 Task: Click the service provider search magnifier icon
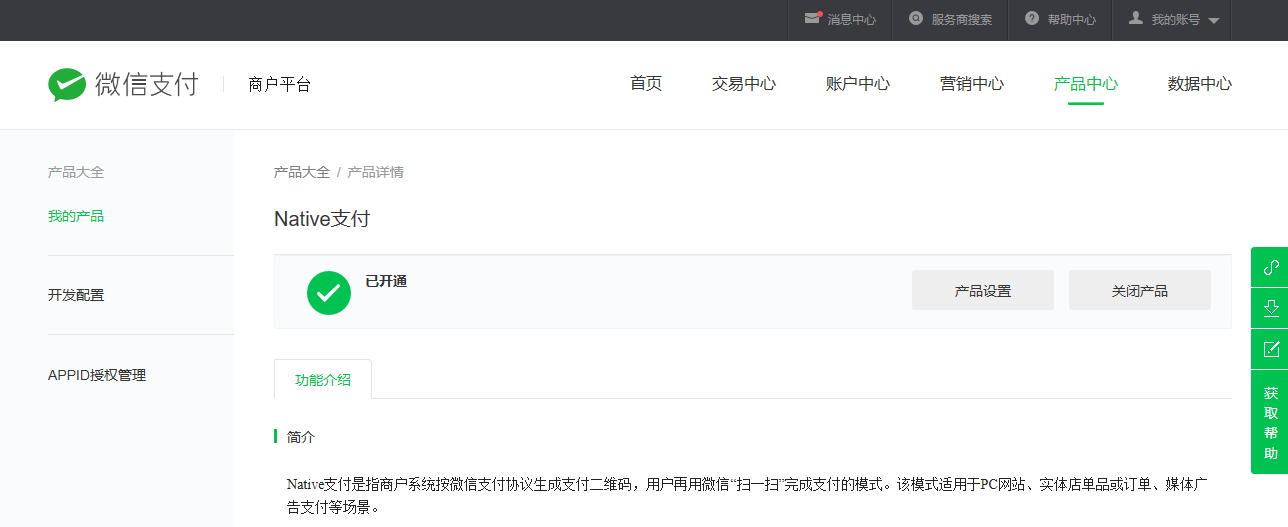(916, 19)
